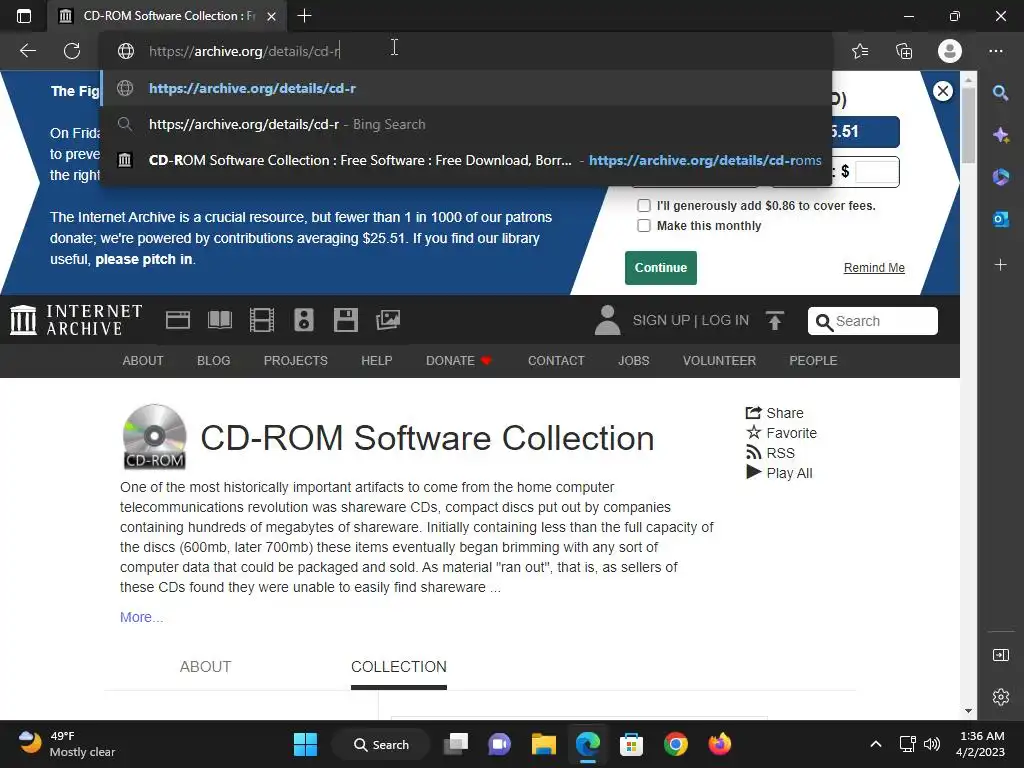Viewport: 1024px width, 768px height.
Task: Open ABOUT in the nav menu
Action: coord(142,360)
